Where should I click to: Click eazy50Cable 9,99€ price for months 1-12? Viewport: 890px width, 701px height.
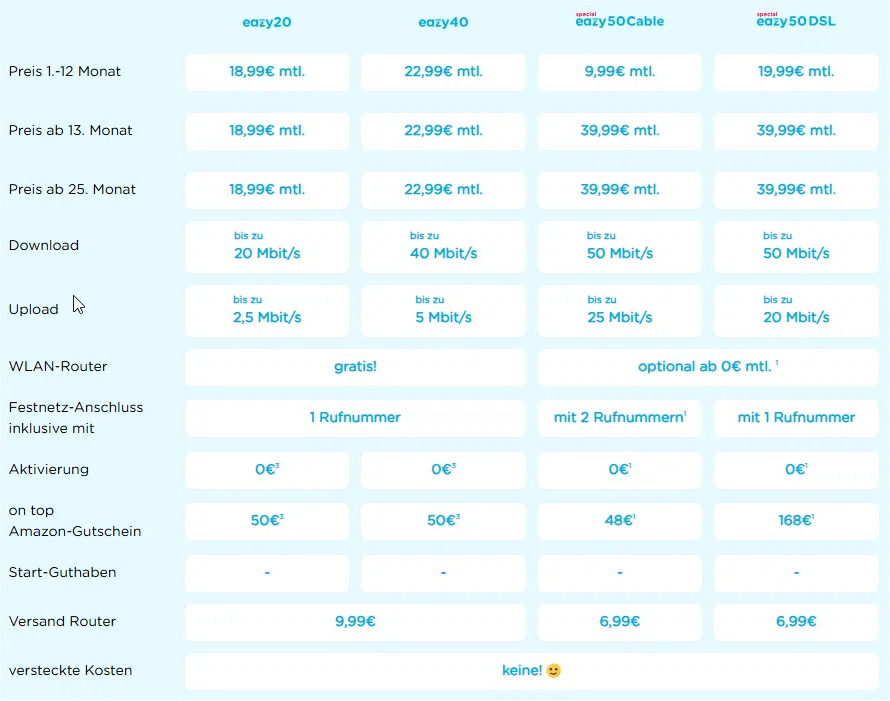coord(619,72)
